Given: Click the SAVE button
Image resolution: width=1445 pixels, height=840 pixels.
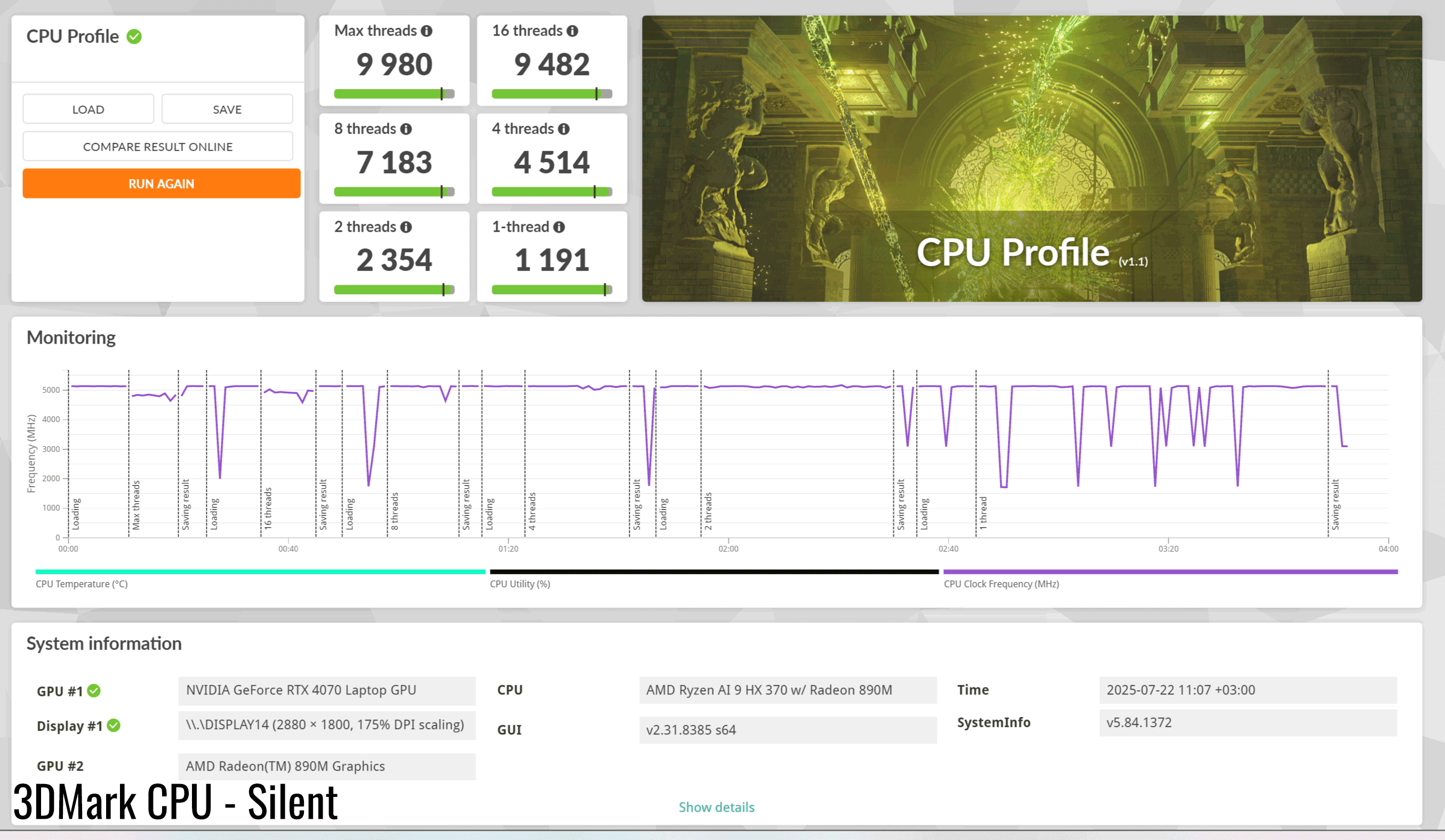Looking at the screenshot, I should 227,109.
